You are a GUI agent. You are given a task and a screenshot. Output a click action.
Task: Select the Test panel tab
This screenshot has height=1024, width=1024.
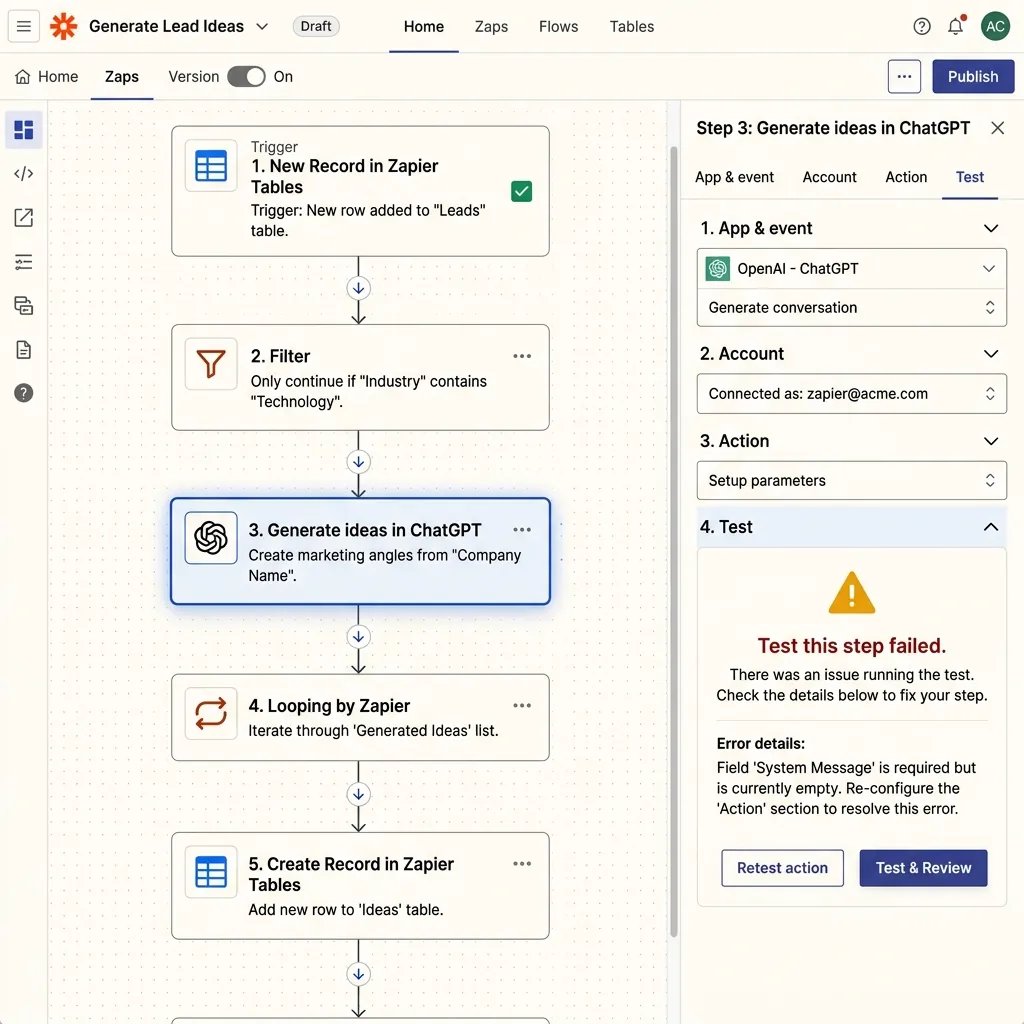click(970, 177)
